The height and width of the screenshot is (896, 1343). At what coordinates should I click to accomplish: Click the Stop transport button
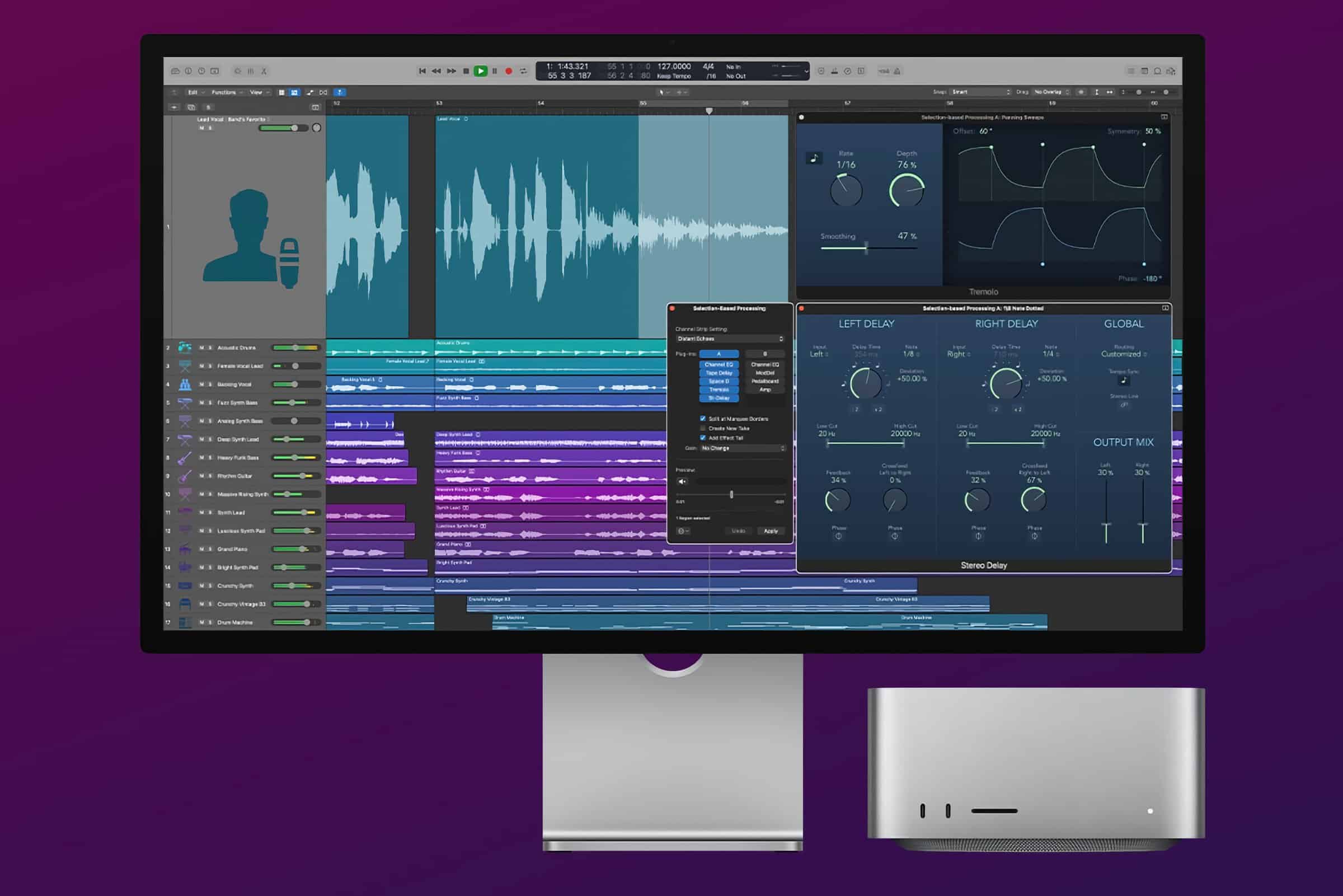click(466, 72)
